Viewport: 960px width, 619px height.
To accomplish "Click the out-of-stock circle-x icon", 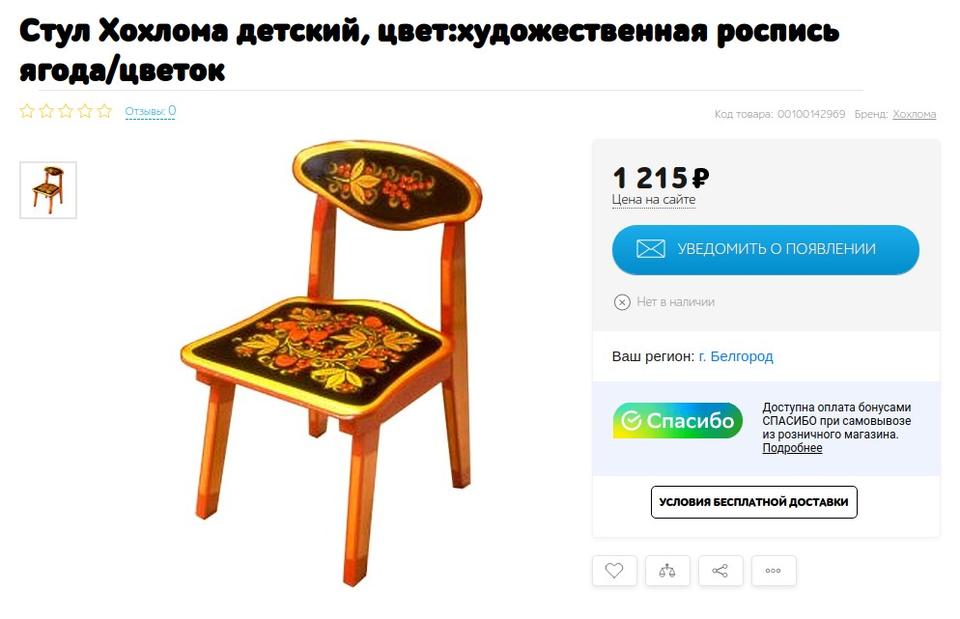I will [x=621, y=302].
